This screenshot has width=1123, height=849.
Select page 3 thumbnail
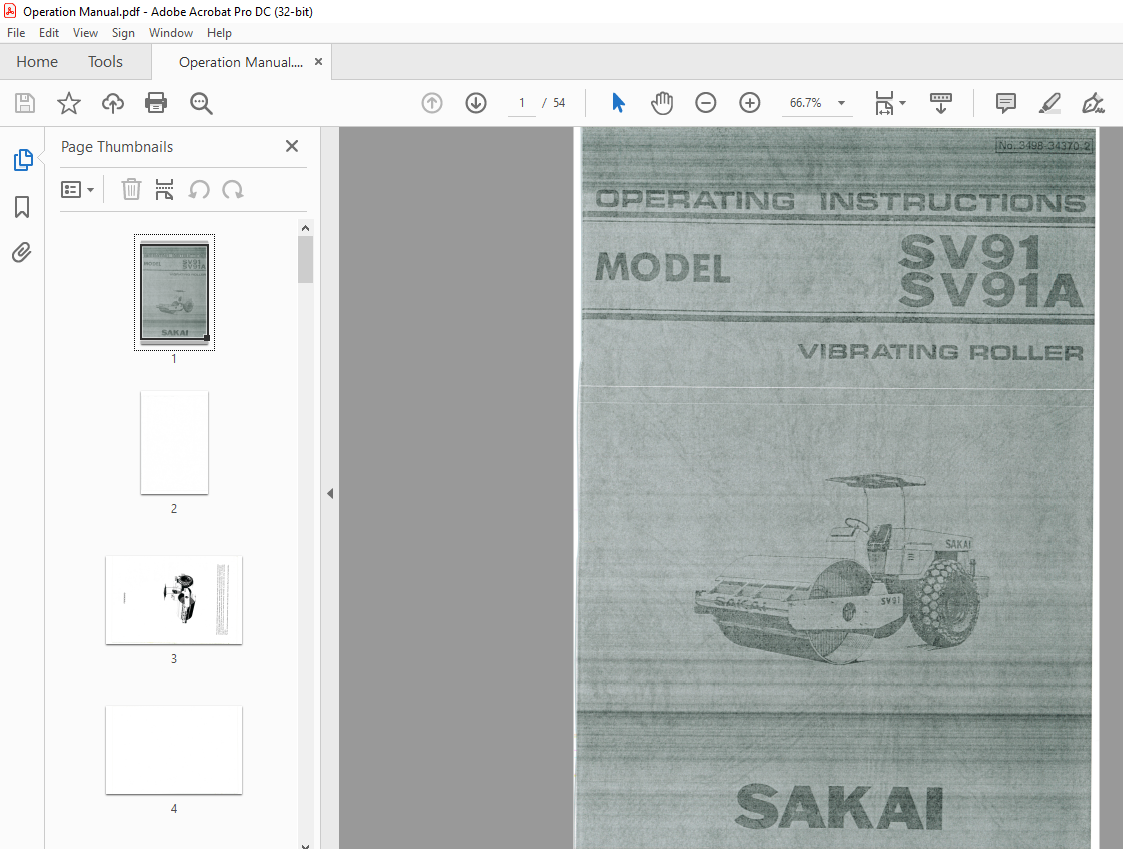(x=174, y=600)
